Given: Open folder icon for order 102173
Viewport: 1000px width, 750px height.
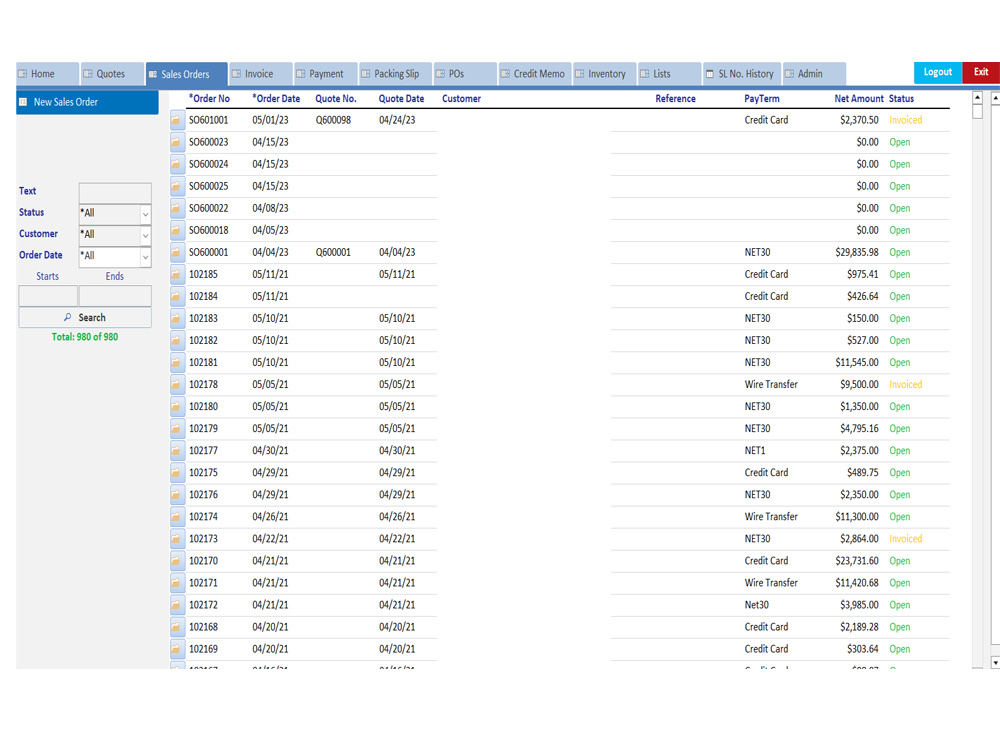Looking at the screenshot, I should tap(177, 539).
